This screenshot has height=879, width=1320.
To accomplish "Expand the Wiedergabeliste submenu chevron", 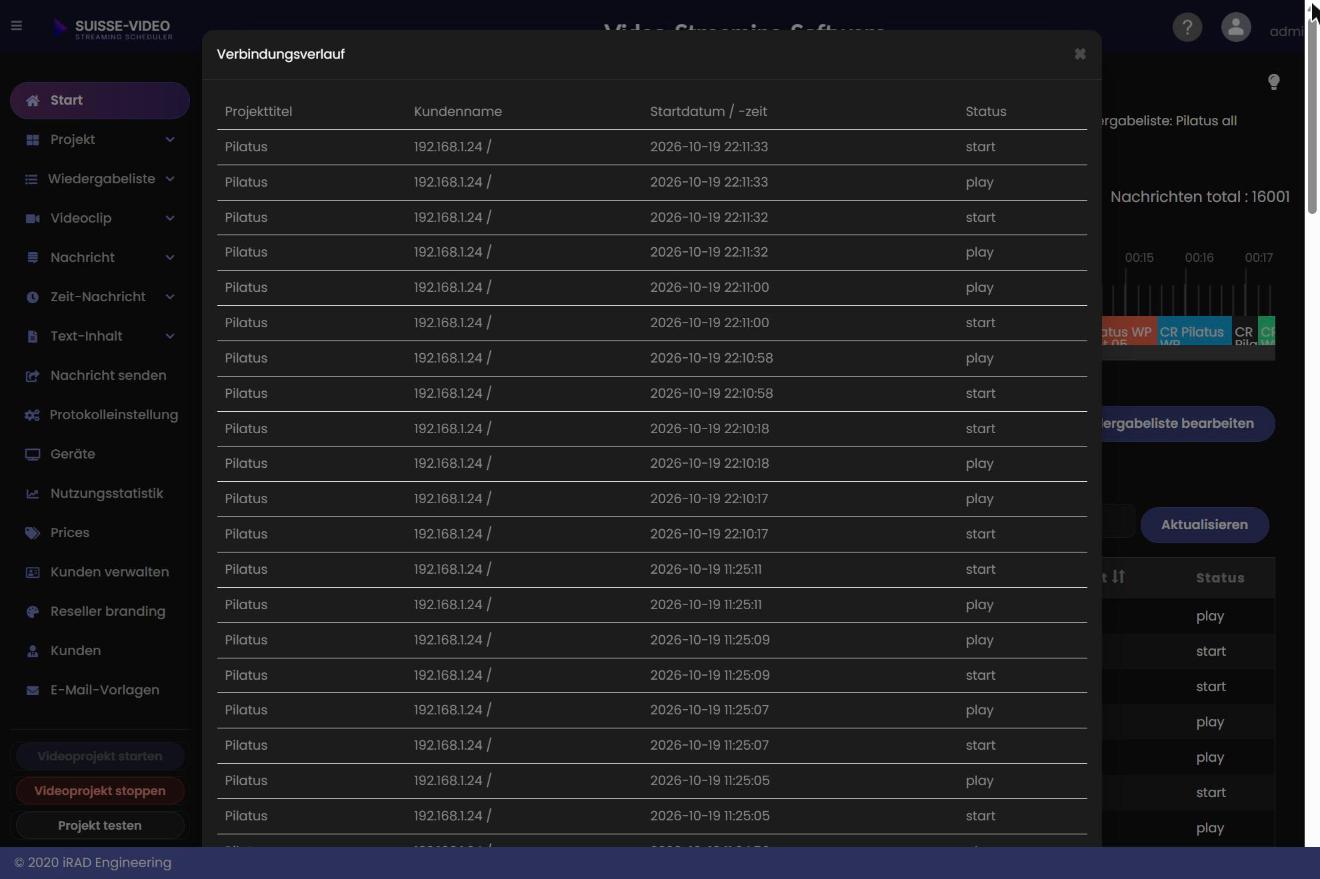I will (170, 179).
